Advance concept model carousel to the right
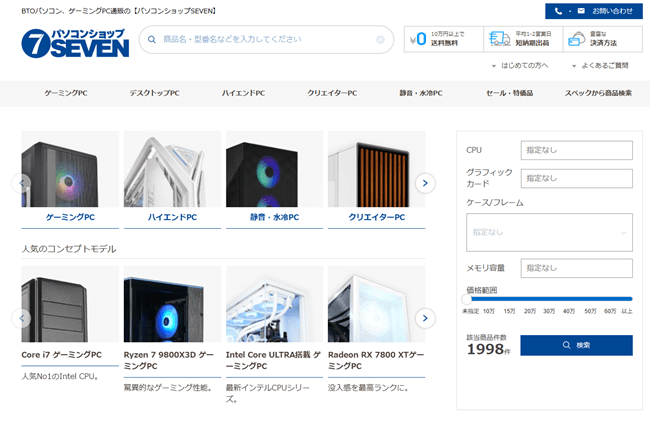The image size is (650, 433). (425, 318)
